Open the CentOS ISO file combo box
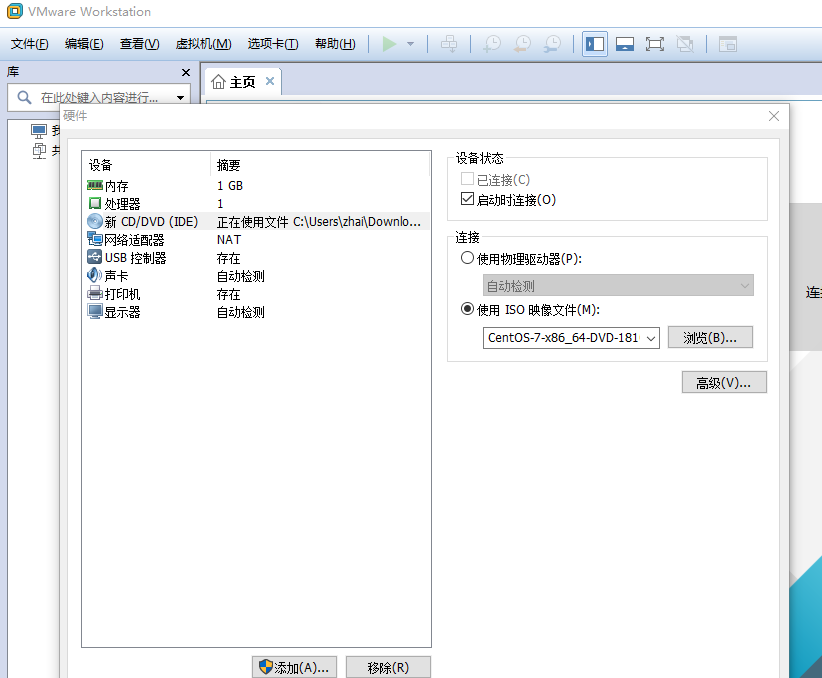The height and width of the screenshot is (678, 822). 571,338
